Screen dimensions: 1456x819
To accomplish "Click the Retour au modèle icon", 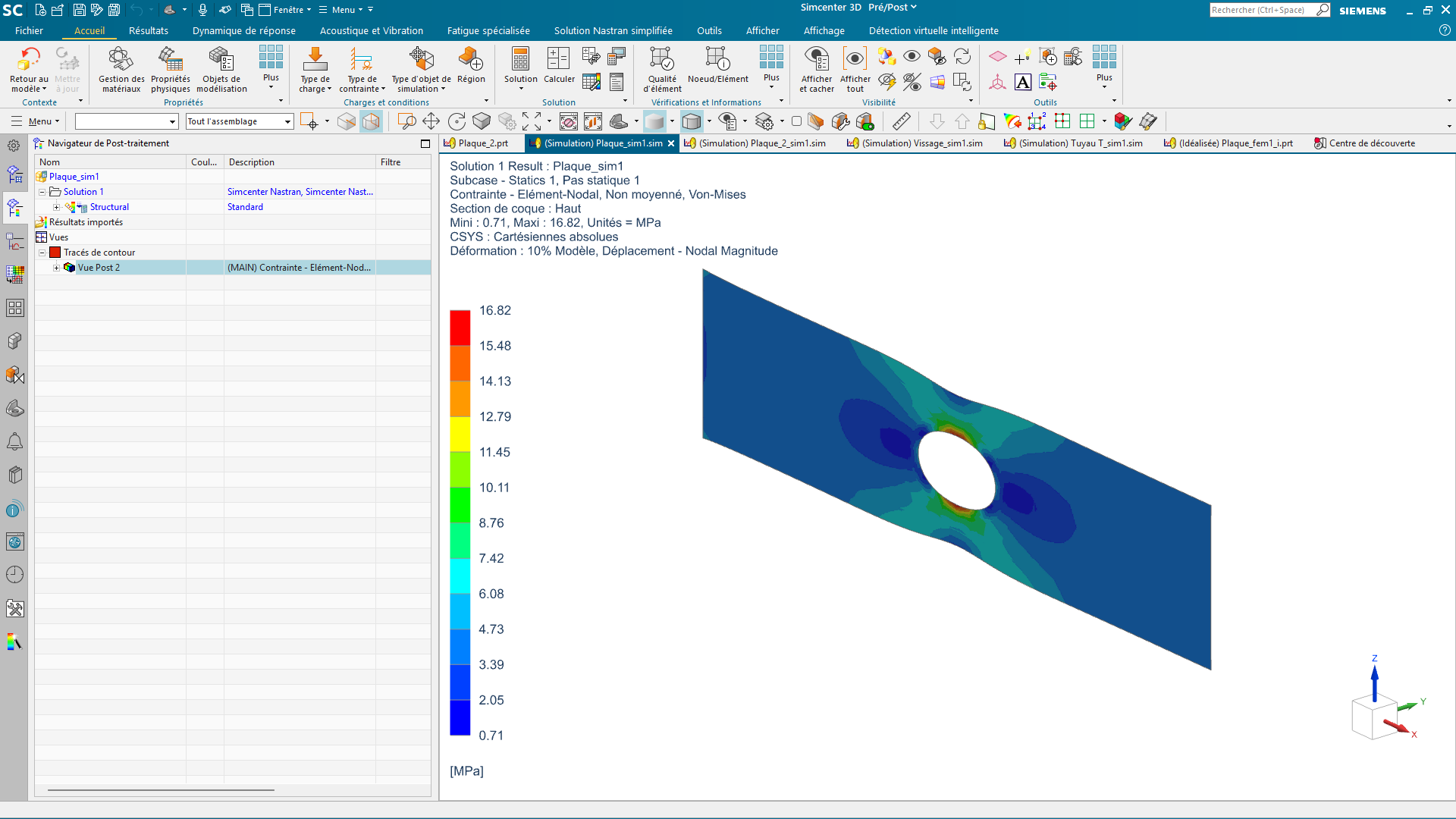I will point(29,59).
